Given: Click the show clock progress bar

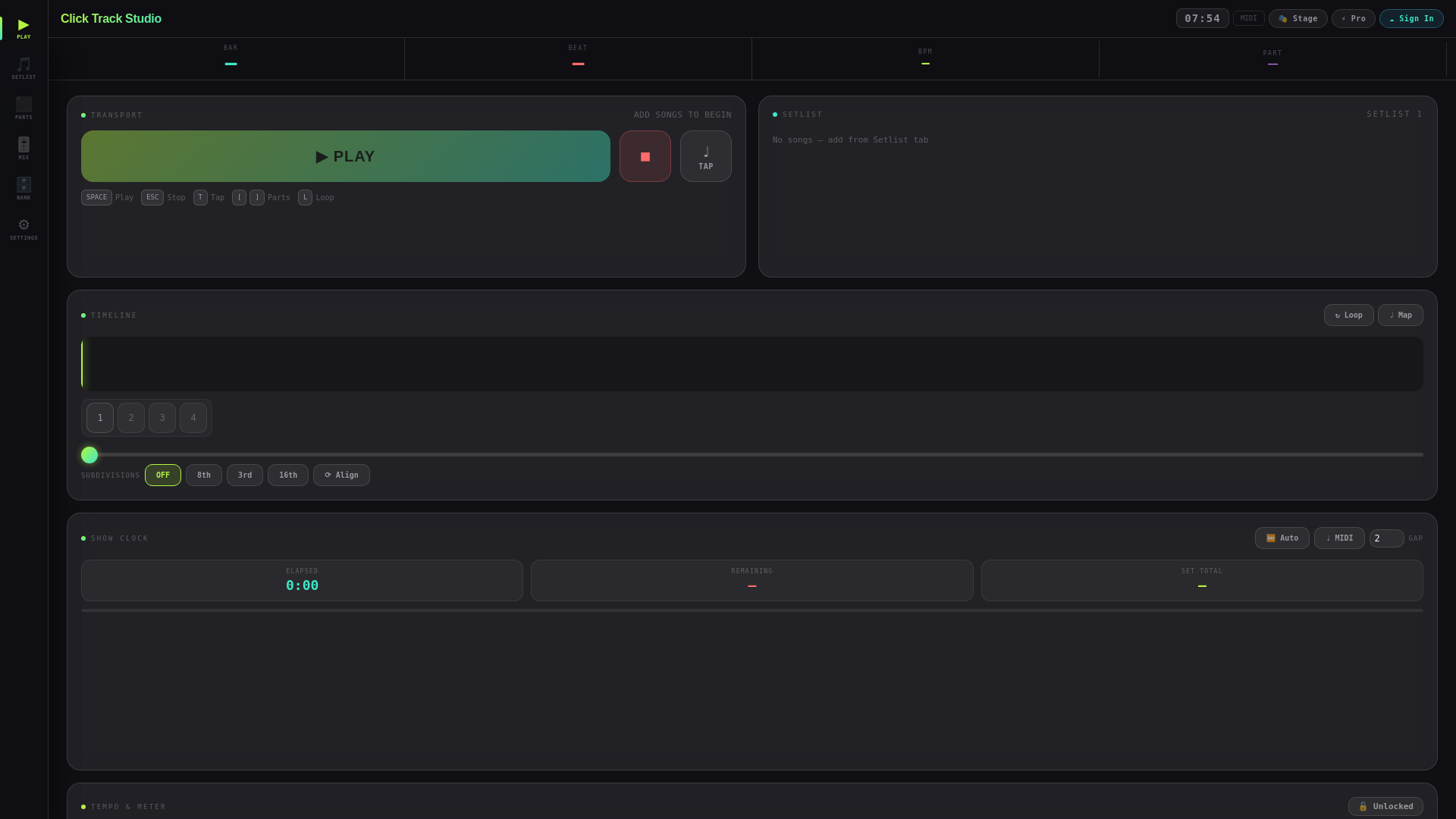Looking at the screenshot, I should coord(752,610).
